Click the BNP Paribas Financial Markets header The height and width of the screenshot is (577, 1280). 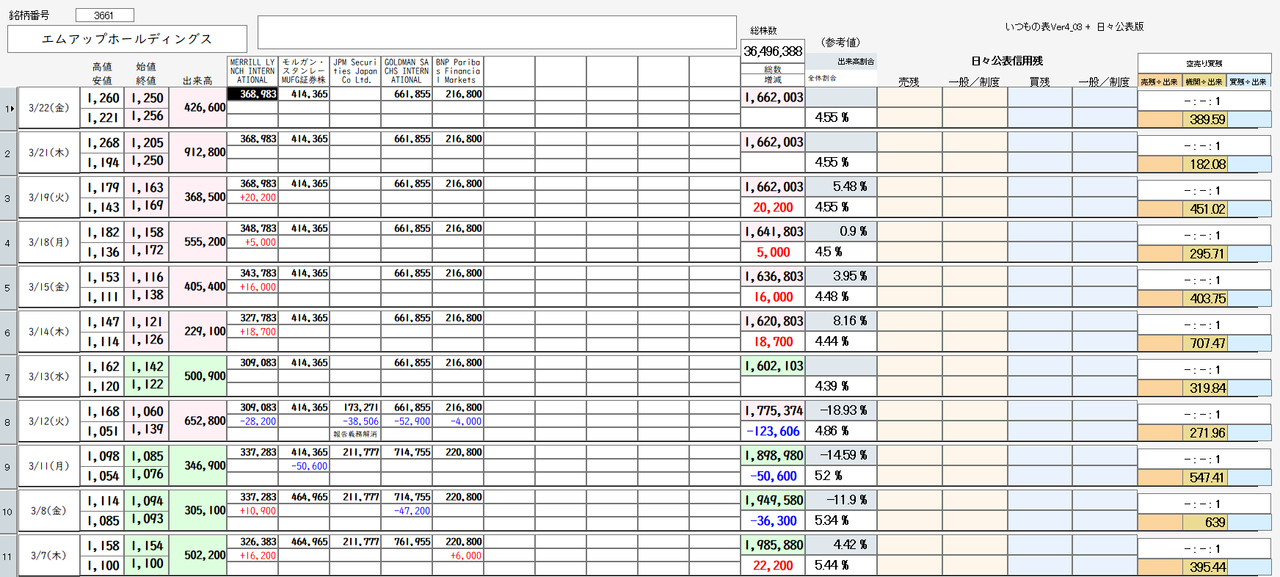click(458, 70)
